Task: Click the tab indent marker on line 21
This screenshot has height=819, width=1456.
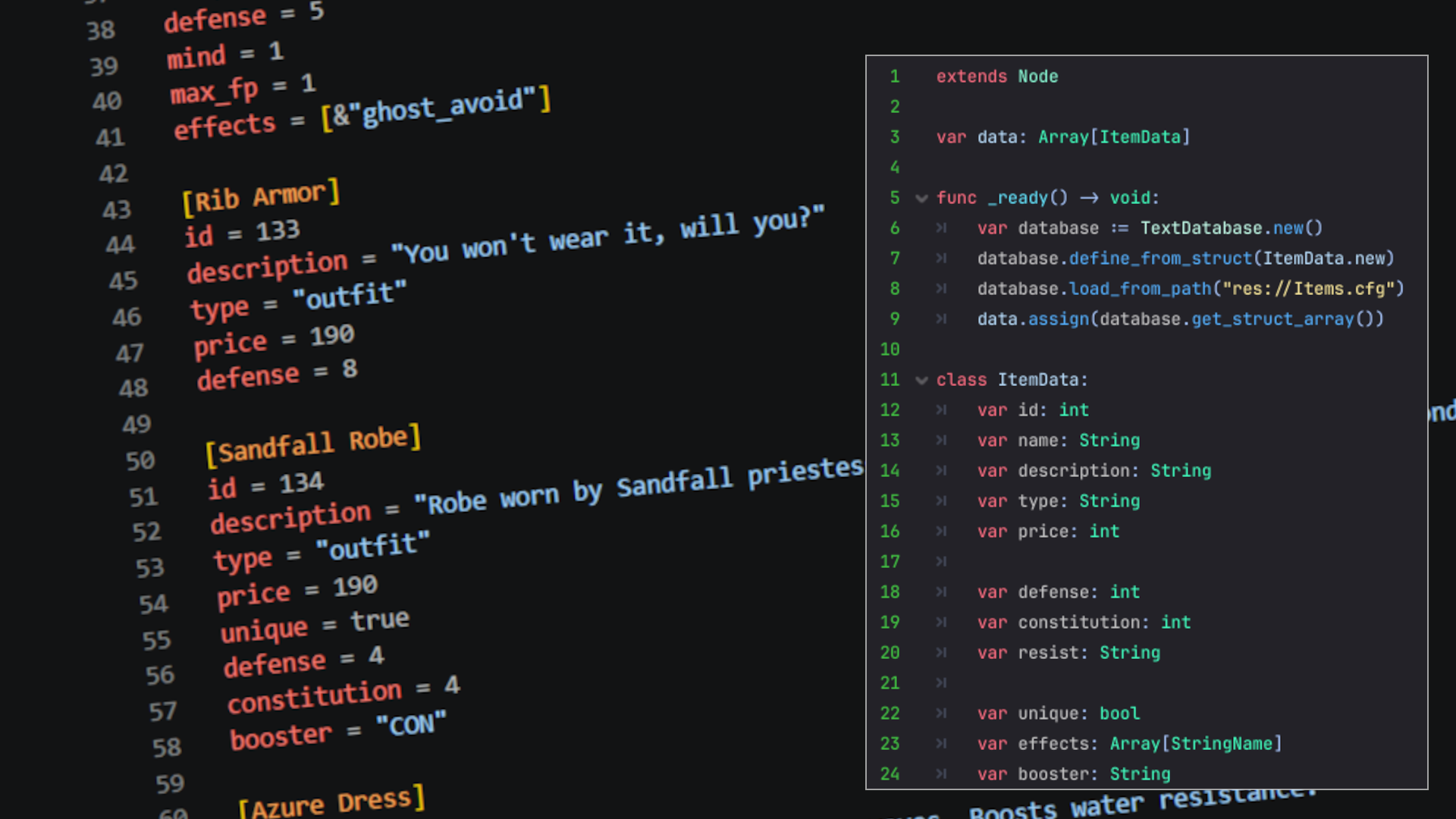Action: [941, 683]
